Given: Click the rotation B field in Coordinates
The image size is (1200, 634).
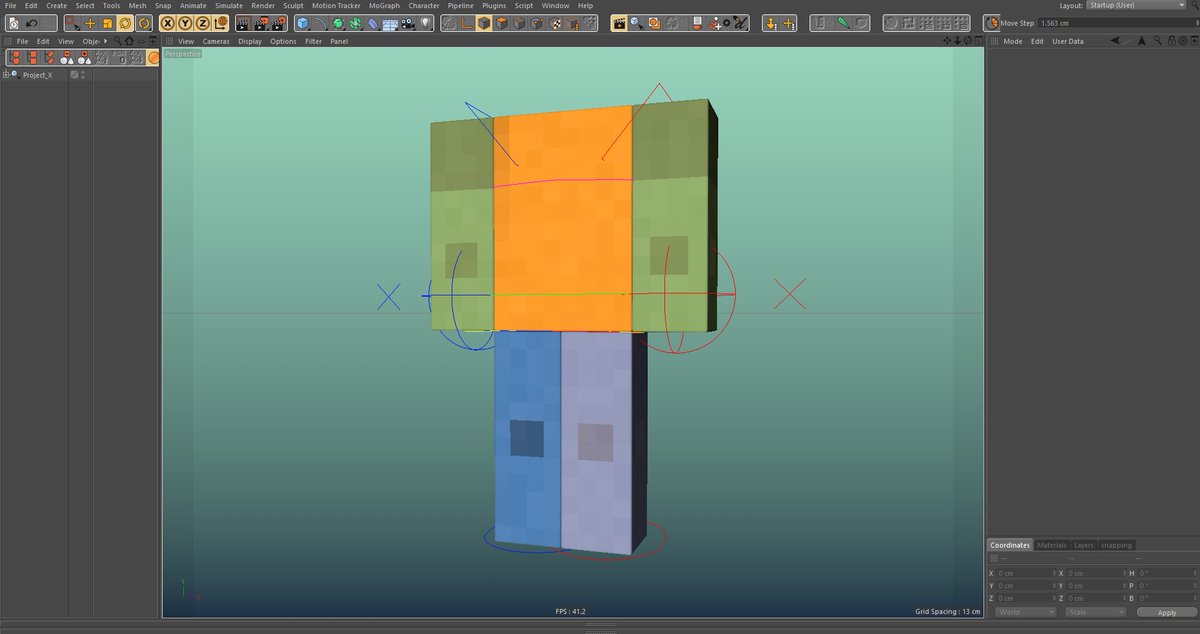Looking at the screenshot, I should [x=1166, y=598].
